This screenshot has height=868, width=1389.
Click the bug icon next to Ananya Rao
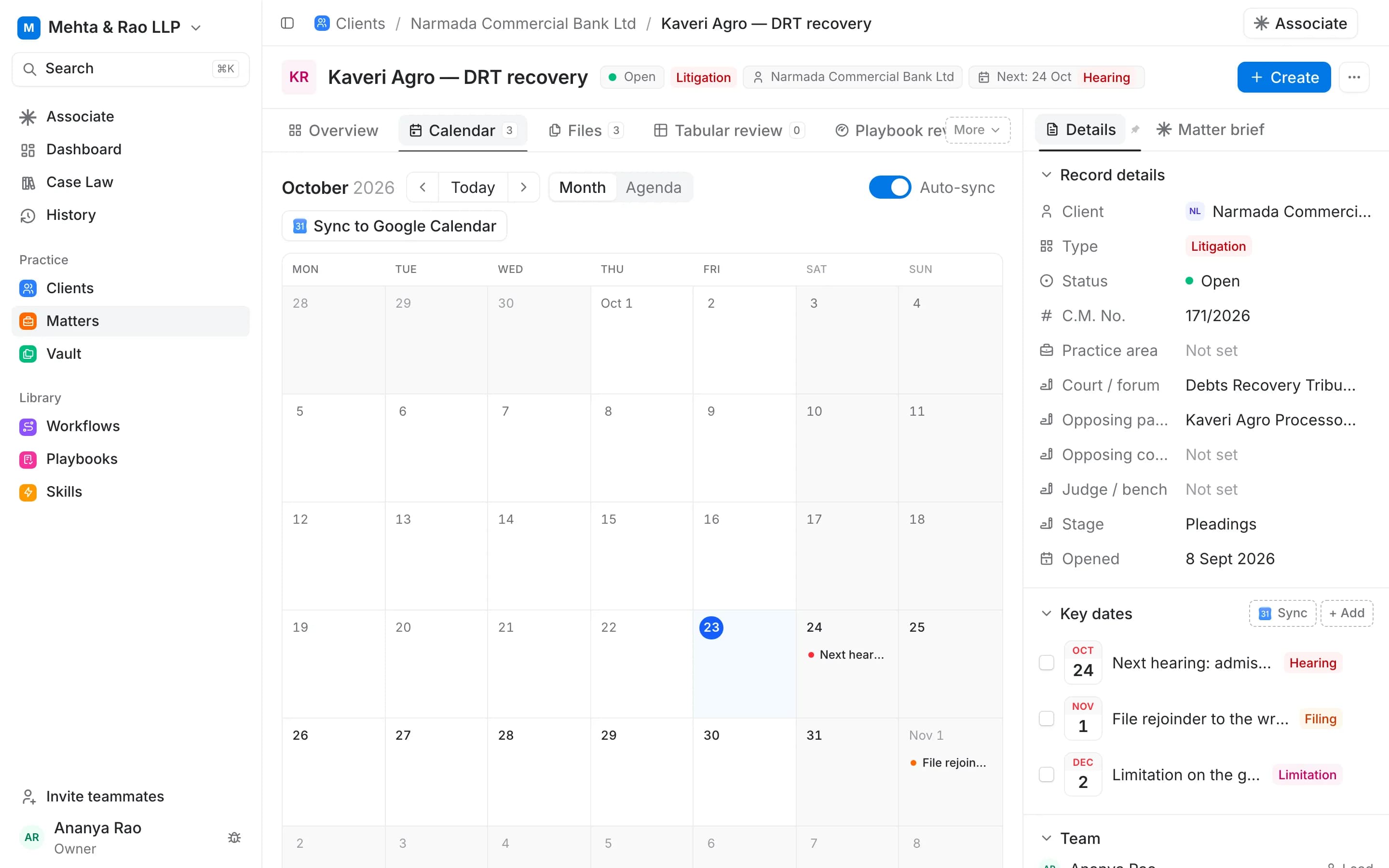pyautogui.click(x=234, y=838)
